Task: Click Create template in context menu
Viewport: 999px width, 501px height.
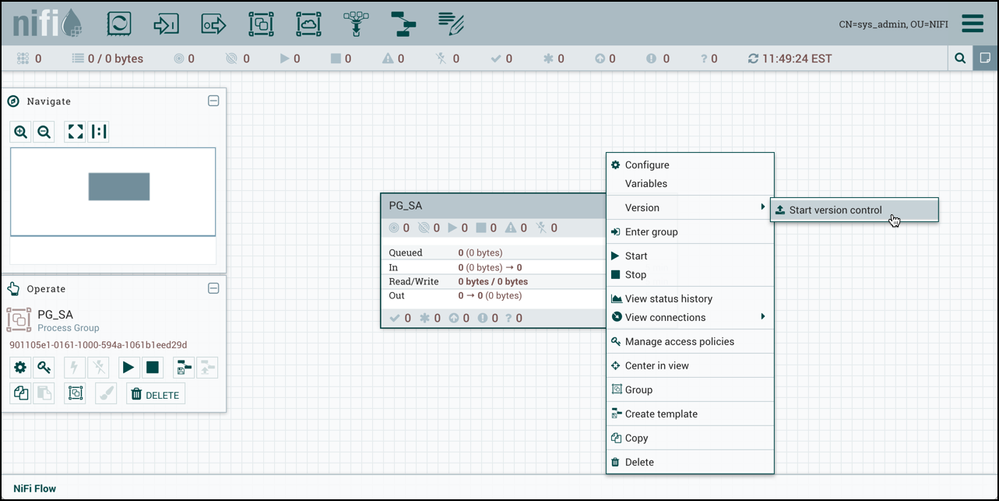Action: pyautogui.click(x=661, y=414)
